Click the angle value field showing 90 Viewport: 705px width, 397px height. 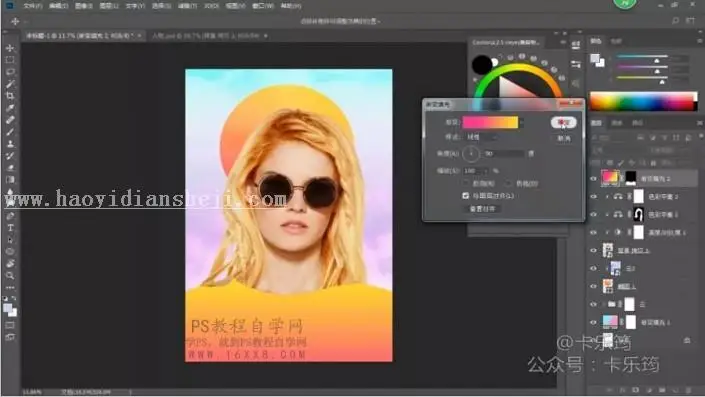point(504,154)
